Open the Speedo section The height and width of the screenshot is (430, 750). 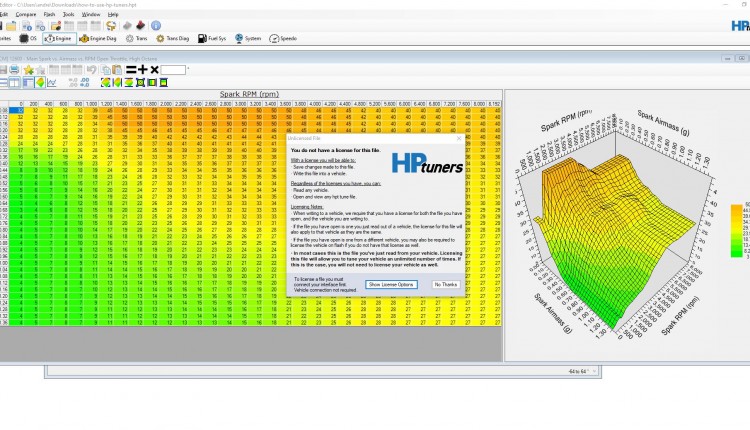281,39
